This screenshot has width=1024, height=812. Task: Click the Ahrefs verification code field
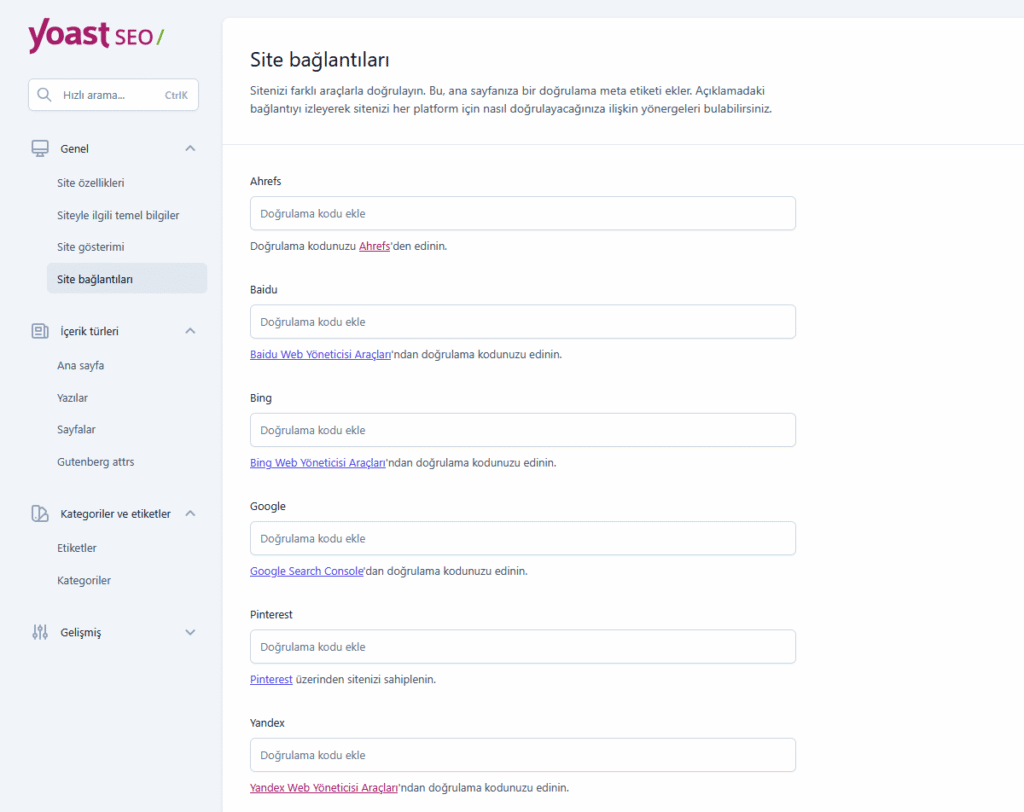[522, 214]
